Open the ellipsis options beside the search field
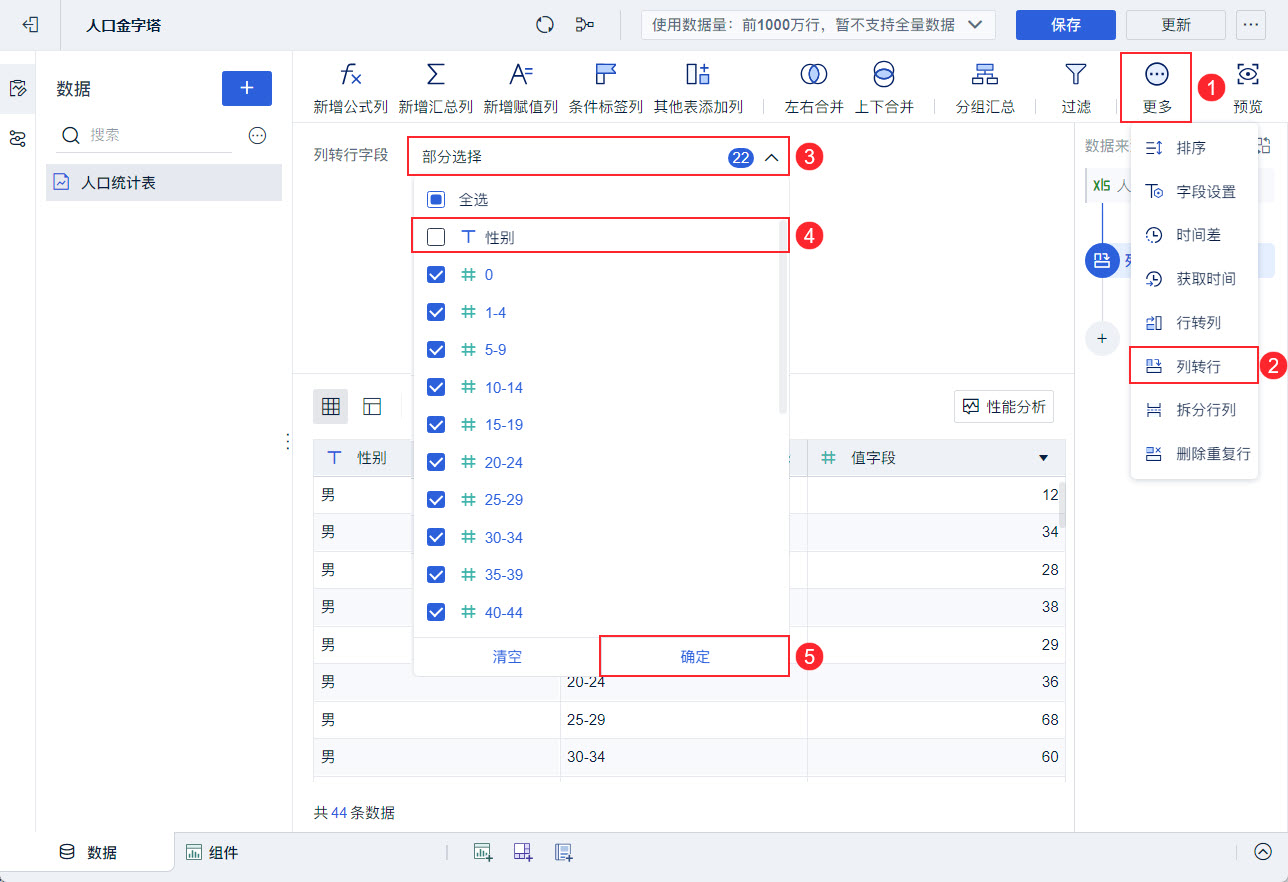The width and height of the screenshot is (1288, 882). (257, 135)
